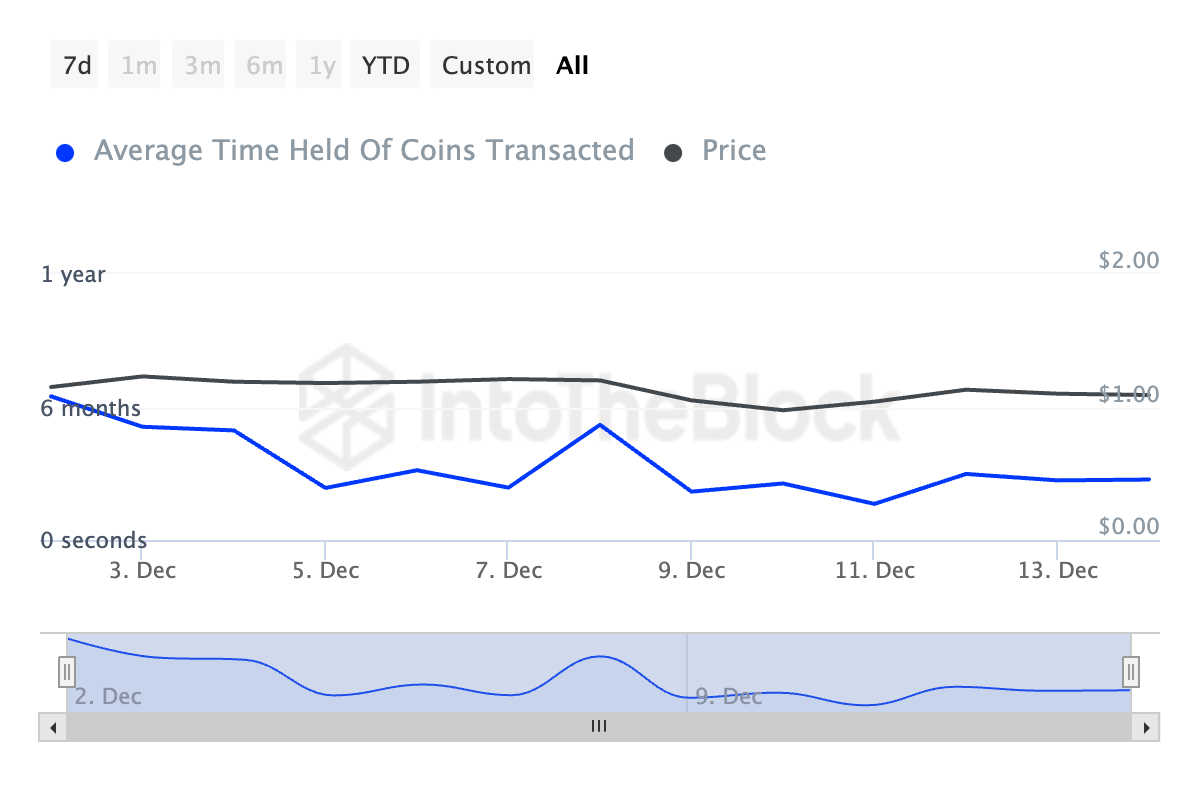Toggle the Price series visibility

[x=733, y=150]
